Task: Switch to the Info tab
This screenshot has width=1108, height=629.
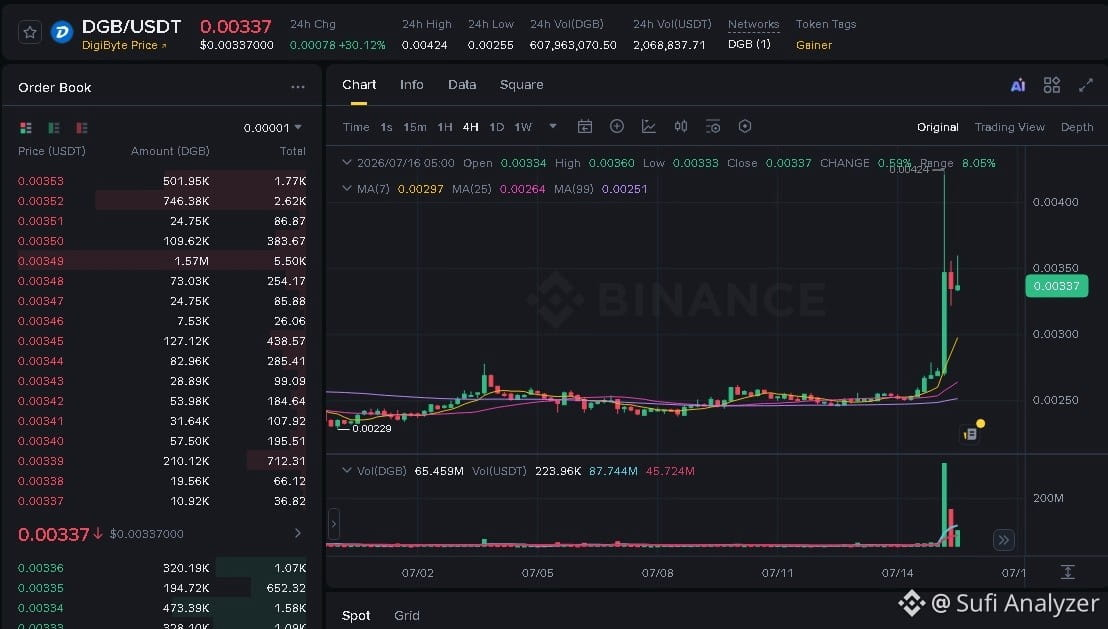Action: coord(411,85)
